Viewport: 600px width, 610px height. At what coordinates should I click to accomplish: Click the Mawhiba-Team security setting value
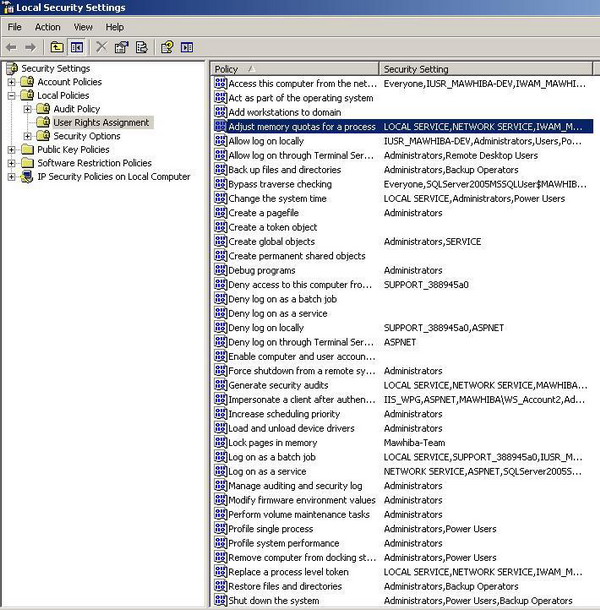click(414, 443)
